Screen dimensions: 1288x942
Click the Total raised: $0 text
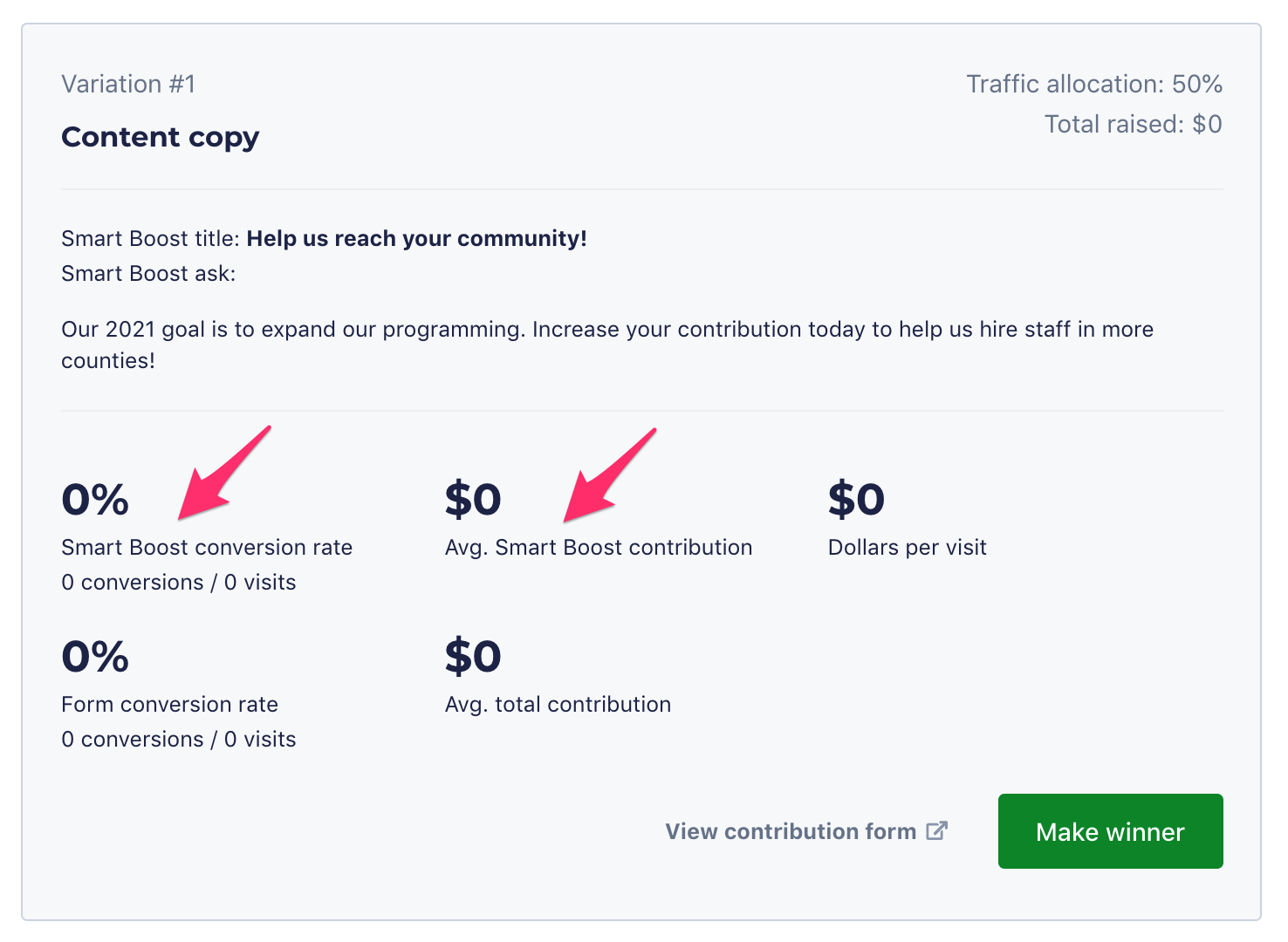click(x=1133, y=124)
